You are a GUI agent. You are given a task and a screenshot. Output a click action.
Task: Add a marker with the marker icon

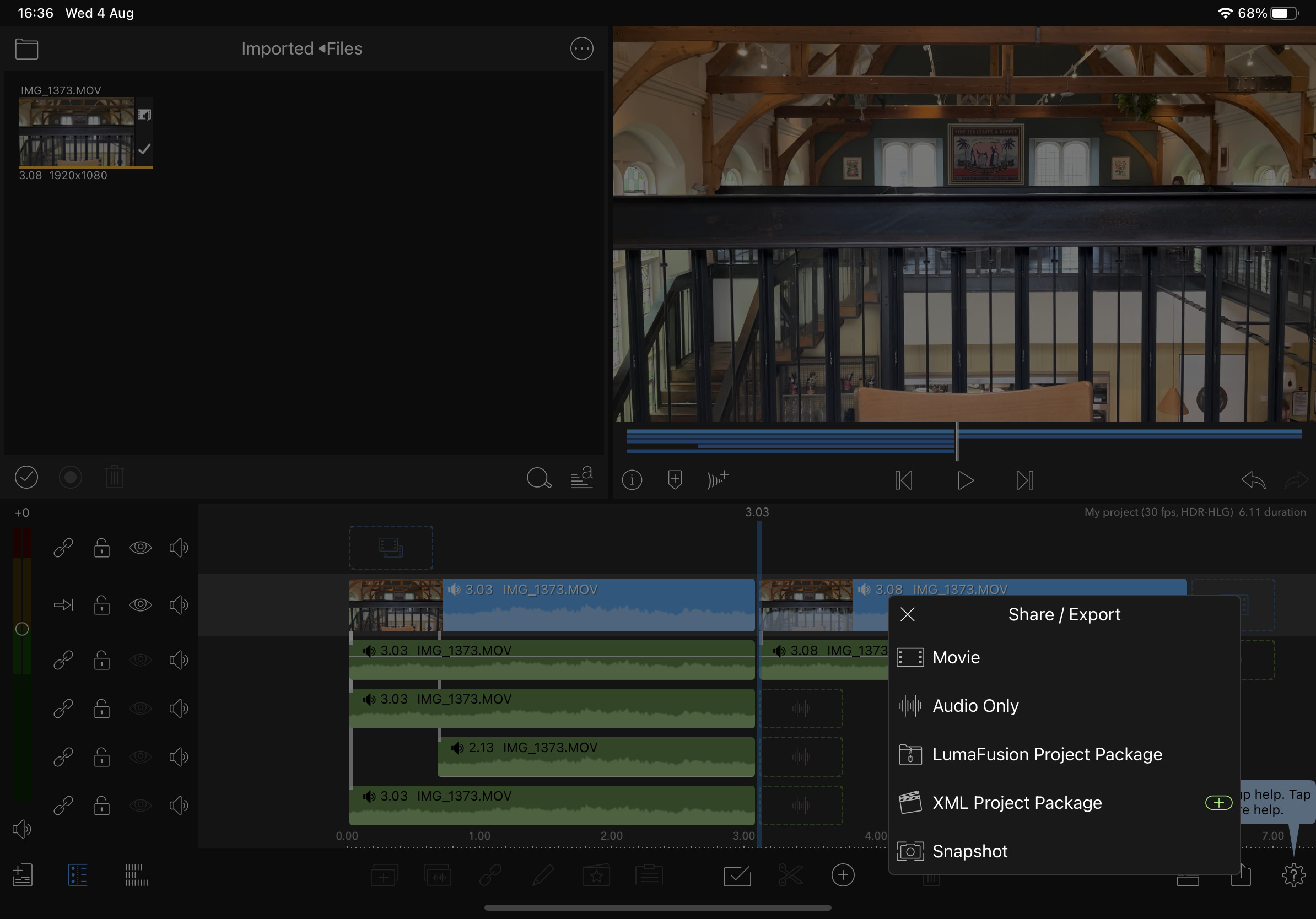[x=675, y=479]
